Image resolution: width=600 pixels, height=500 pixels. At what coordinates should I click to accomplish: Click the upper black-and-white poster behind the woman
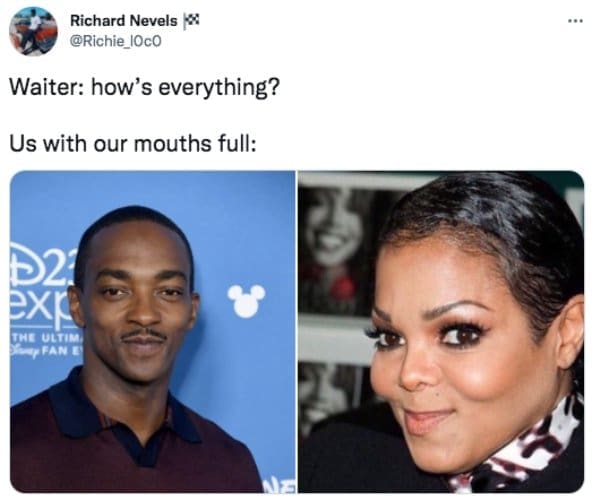(x=337, y=251)
